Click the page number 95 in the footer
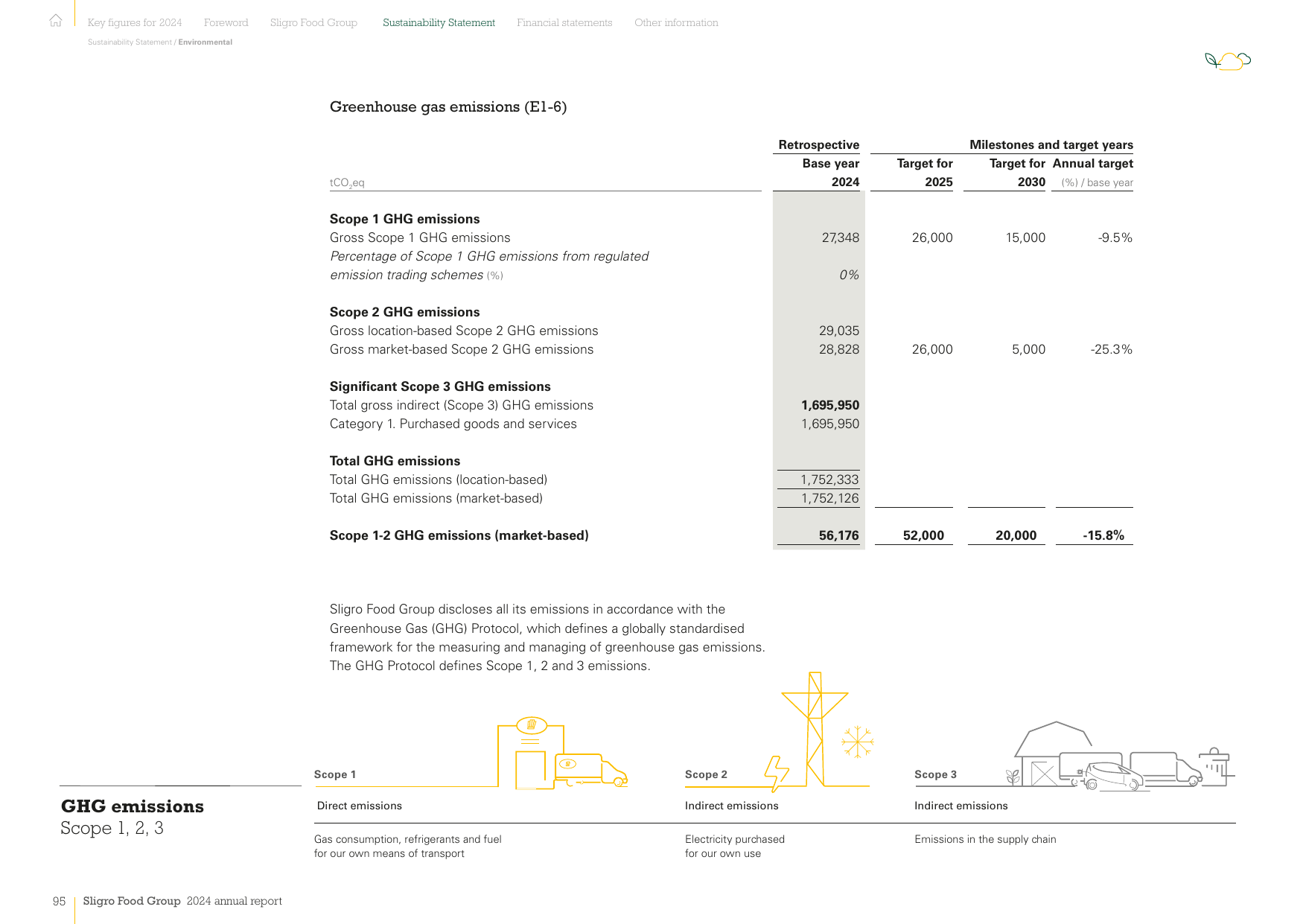The image size is (1306, 924). [x=59, y=902]
